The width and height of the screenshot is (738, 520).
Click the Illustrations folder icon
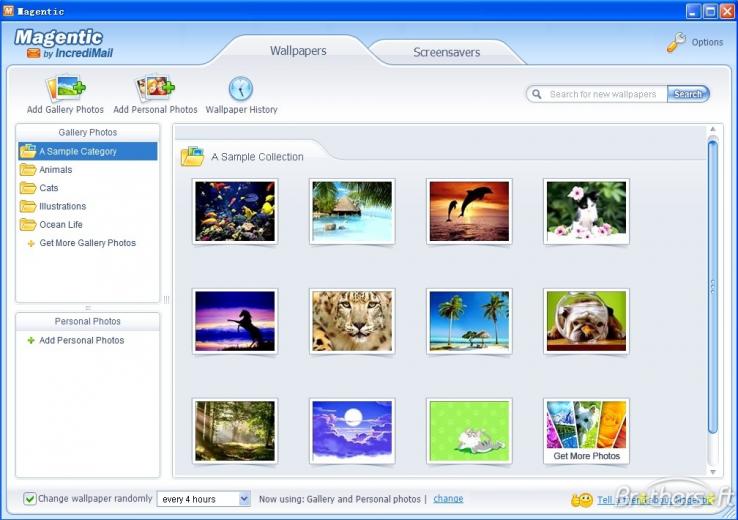(28, 206)
